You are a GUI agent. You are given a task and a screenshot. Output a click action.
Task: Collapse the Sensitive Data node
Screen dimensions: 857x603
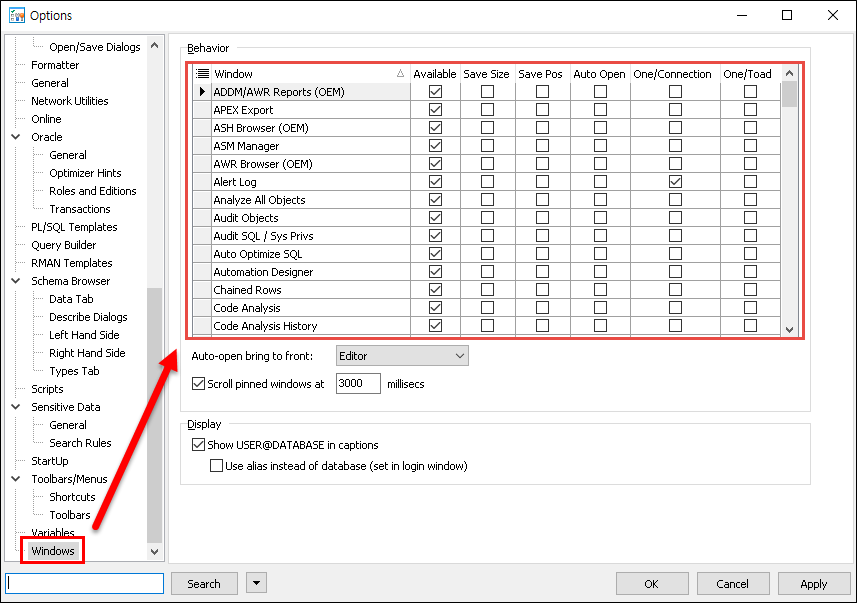pos(16,407)
